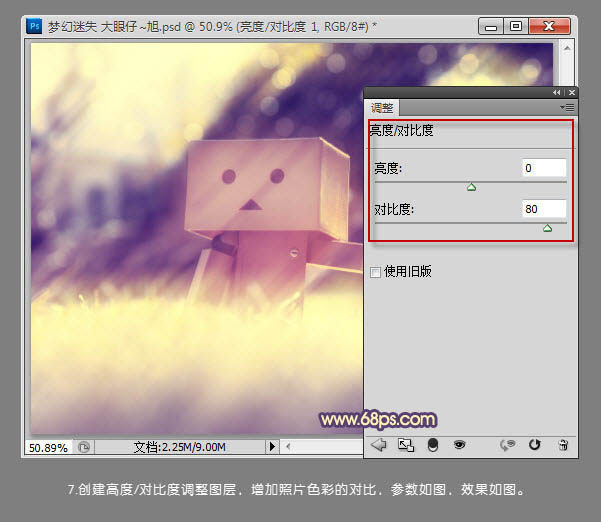Expand document info status bar arrow
Viewport: 601px width, 522px height.
click(271, 447)
